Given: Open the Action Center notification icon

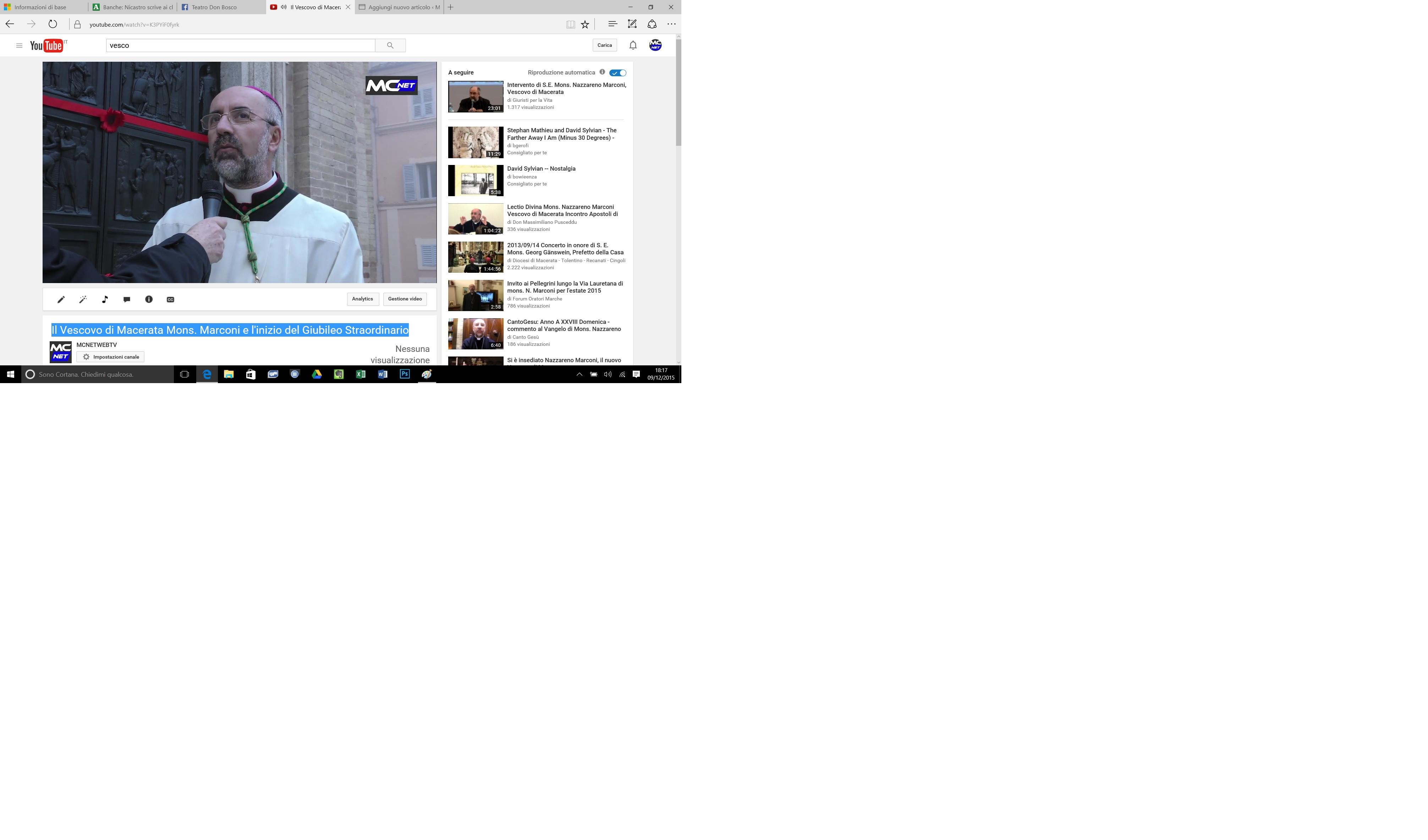Looking at the screenshot, I should 636,374.
